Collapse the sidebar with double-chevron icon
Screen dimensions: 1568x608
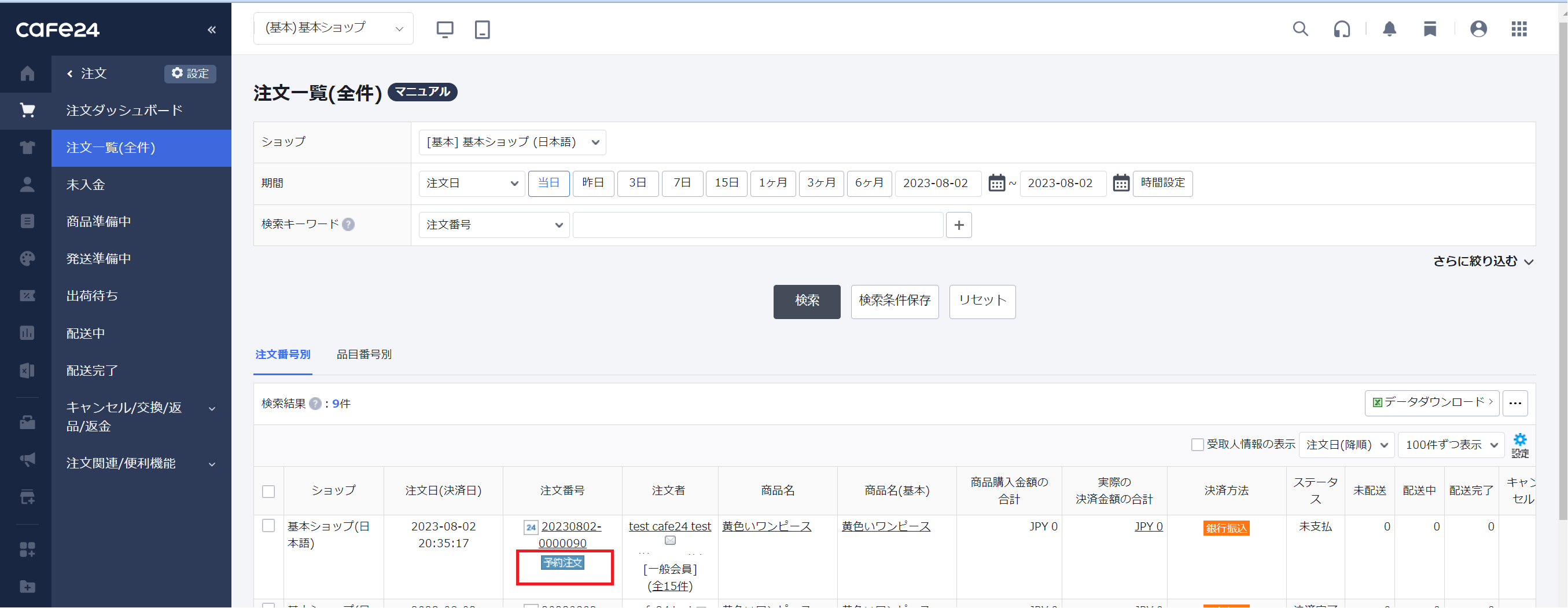211,30
